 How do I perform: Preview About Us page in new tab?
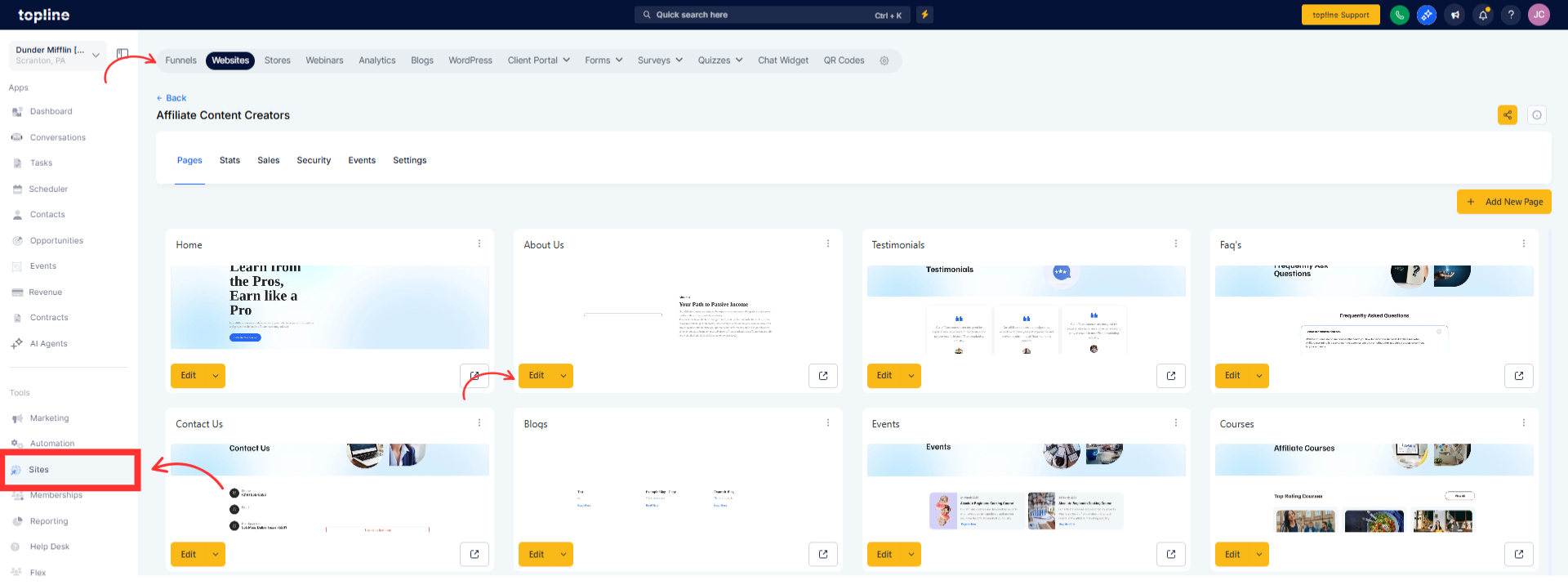[823, 376]
